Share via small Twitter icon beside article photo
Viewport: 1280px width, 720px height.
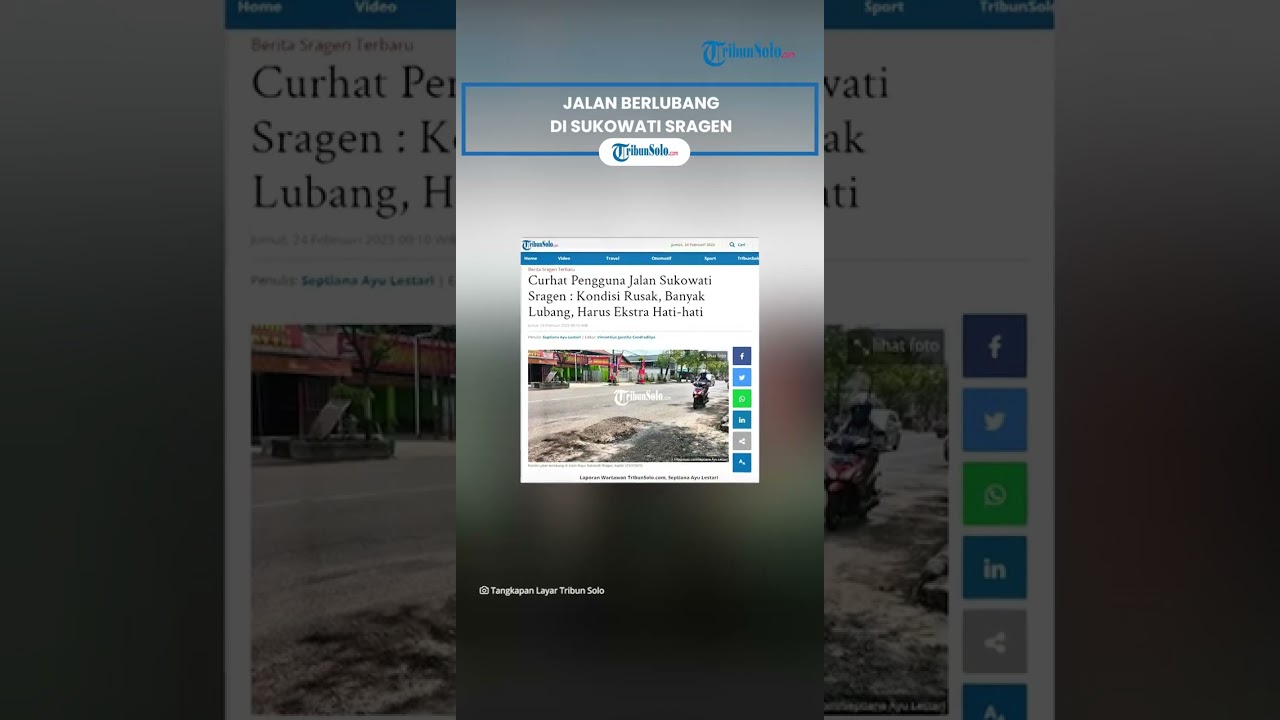click(x=742, y=377)
